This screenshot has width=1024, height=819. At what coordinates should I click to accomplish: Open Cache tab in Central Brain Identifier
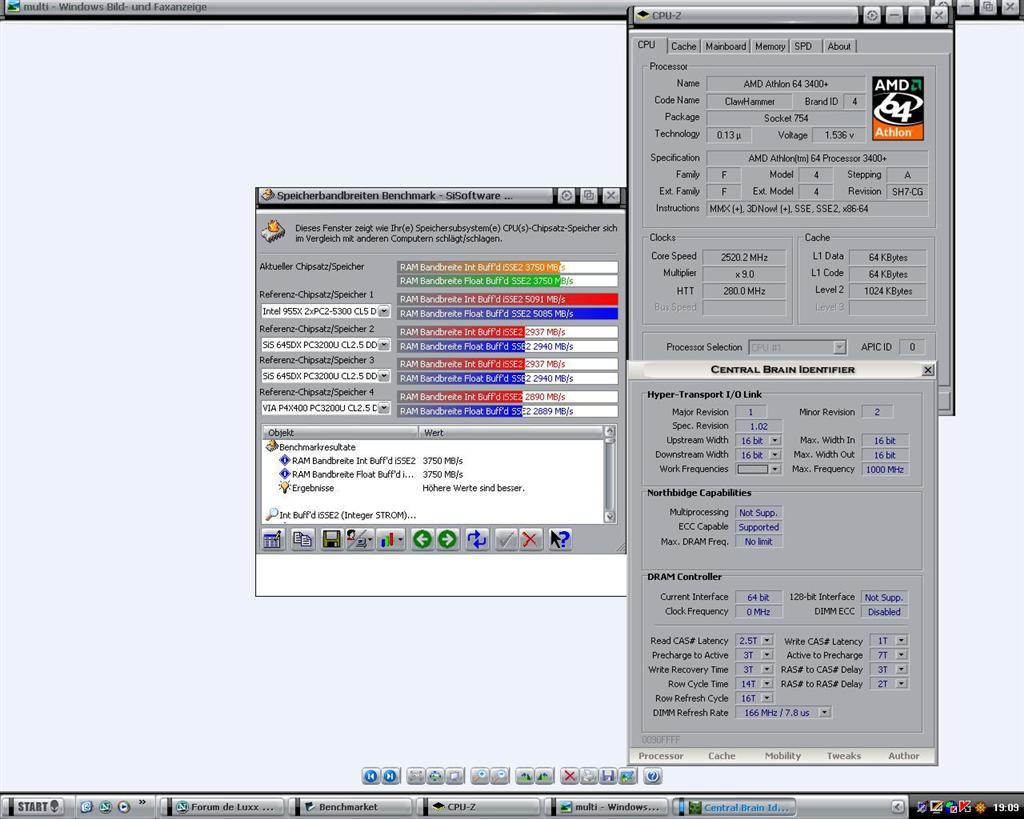click(x=722, y=756)
